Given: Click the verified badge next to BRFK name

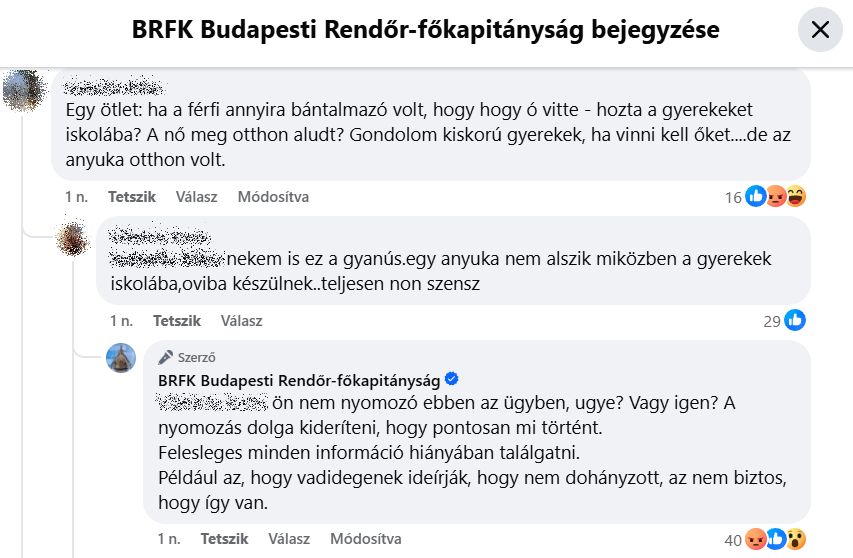Looking at the screenshot, I should pyautogui.click(x=452, y=379).
